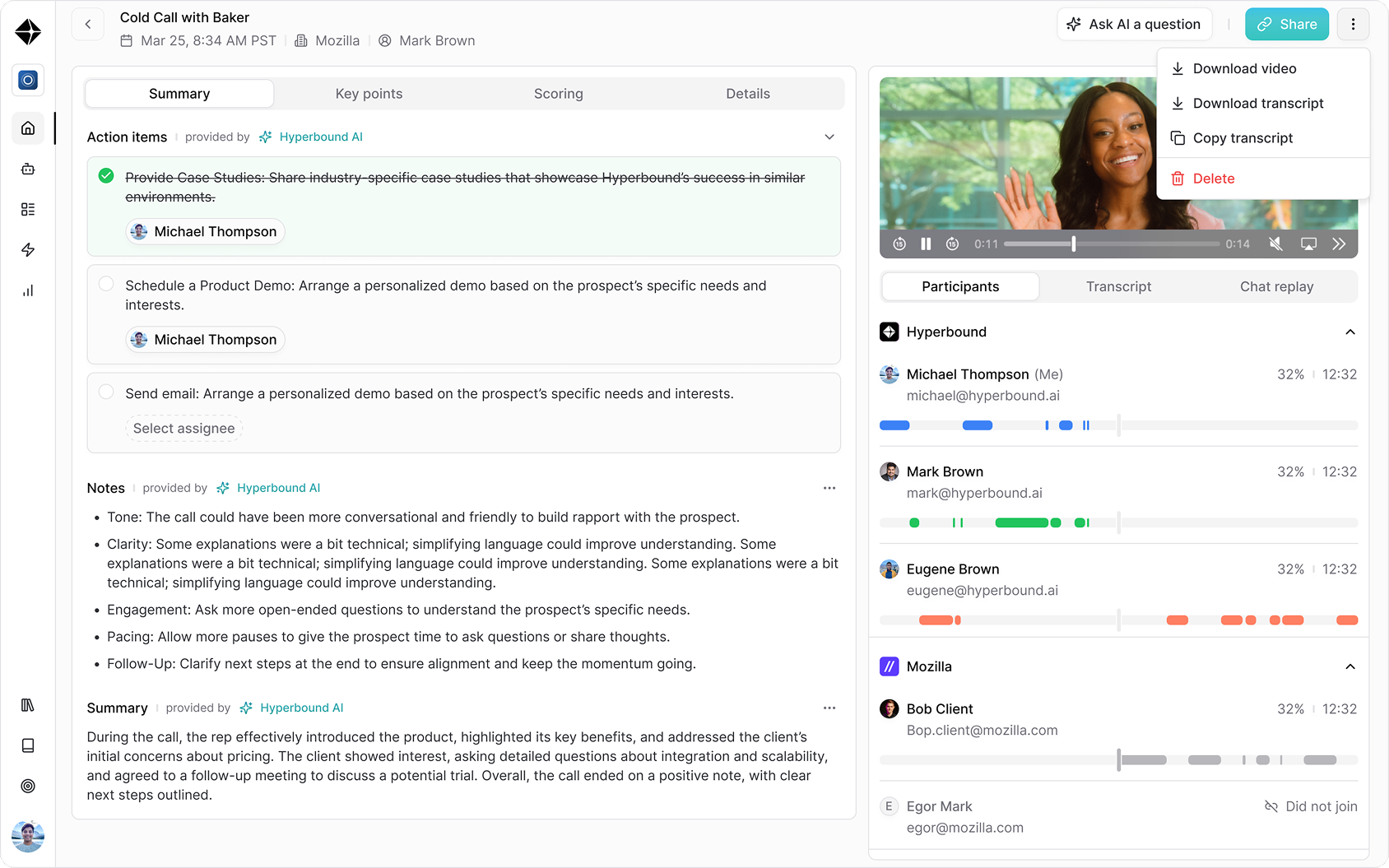This screenshot has height=868, width=1389.
Task: Open the Details tab
Action: 748,94
